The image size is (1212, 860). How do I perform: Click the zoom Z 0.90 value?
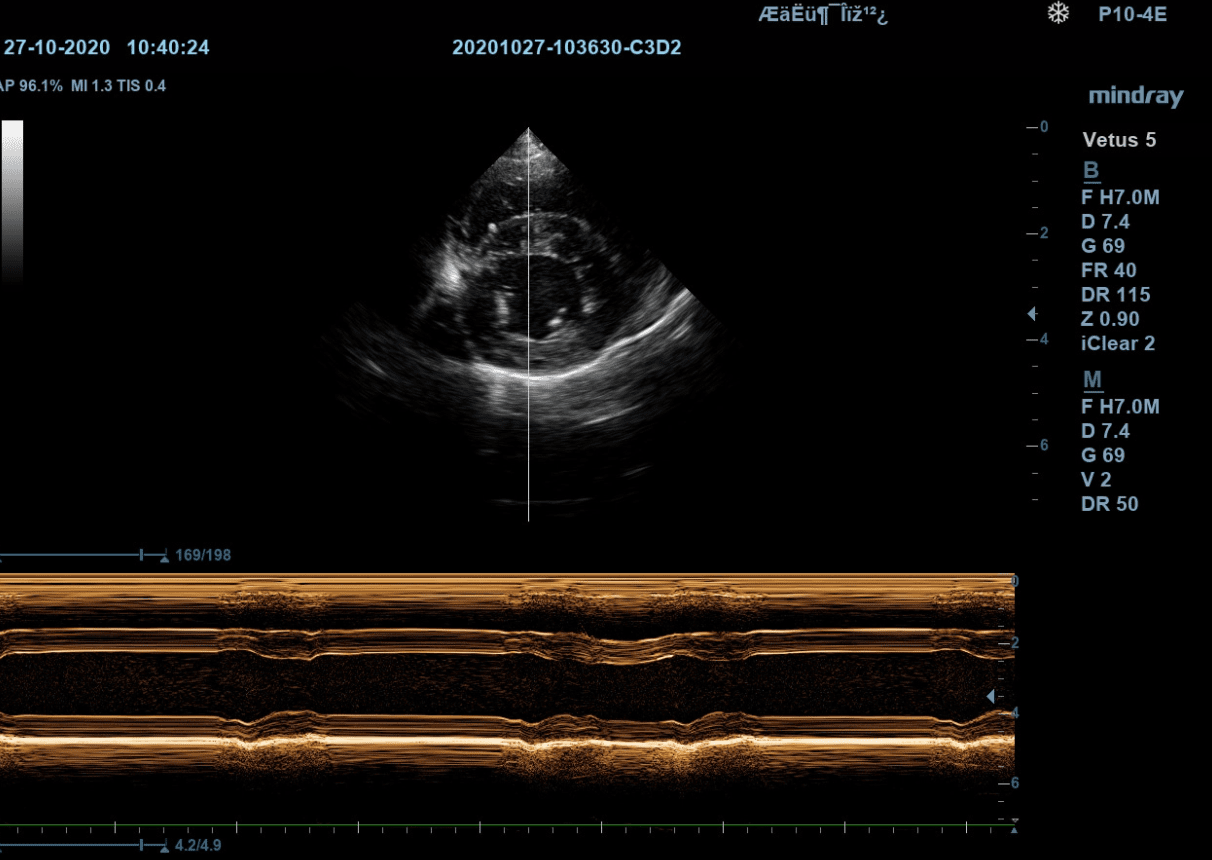(x=1110, y=319)
